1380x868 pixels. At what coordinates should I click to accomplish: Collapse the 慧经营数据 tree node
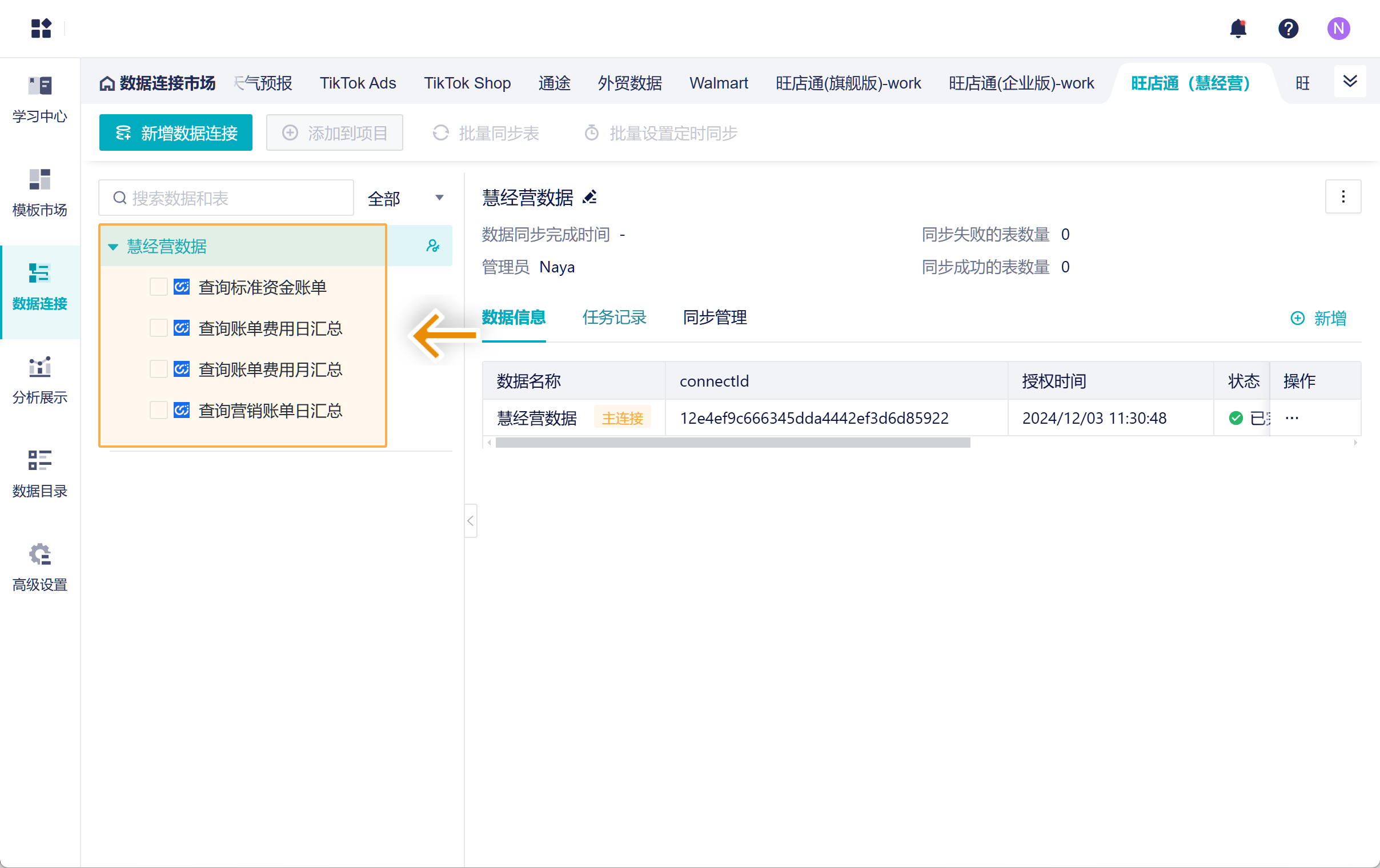(x=113, y=247)
